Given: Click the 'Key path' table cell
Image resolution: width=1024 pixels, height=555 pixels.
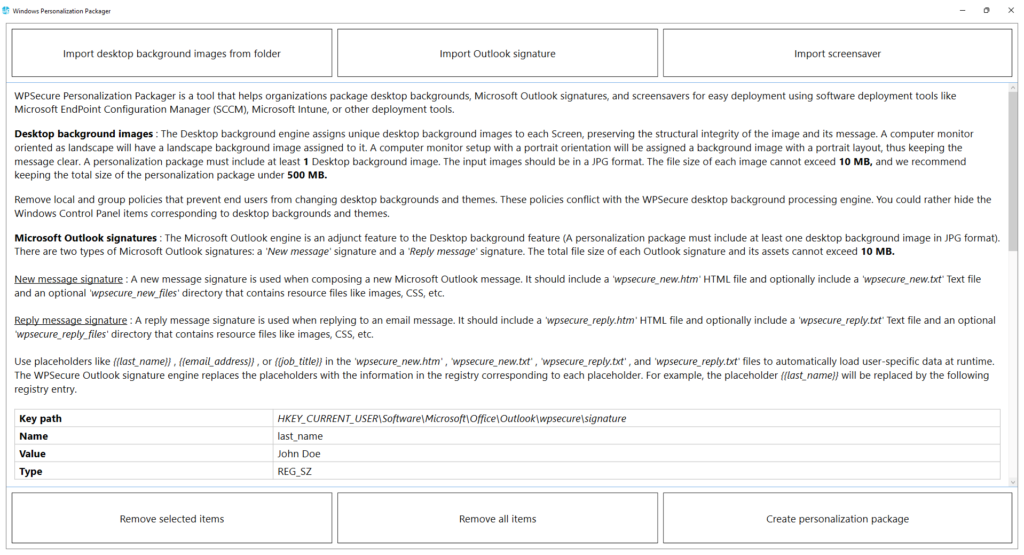Looking at the screenshot, I should pyautogui.click(x=144, y=419).
